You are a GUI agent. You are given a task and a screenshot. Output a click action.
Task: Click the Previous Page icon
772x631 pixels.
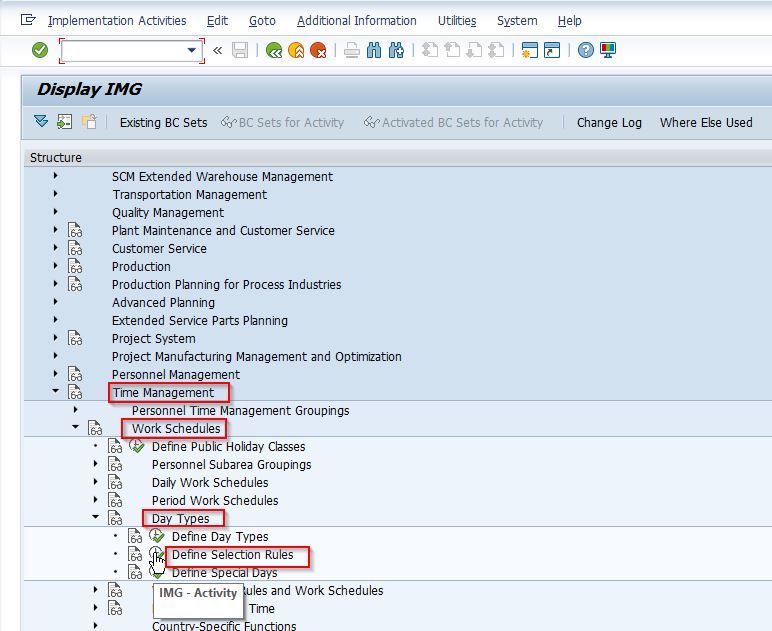coord(452,50)
